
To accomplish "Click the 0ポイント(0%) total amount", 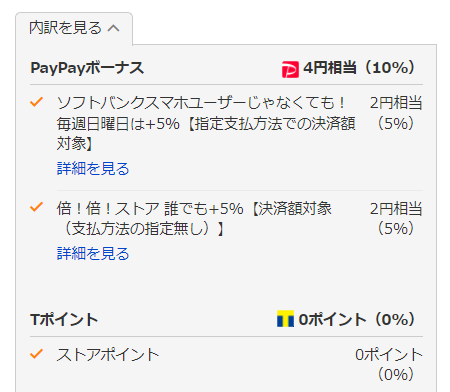I will tap(357, 319).
